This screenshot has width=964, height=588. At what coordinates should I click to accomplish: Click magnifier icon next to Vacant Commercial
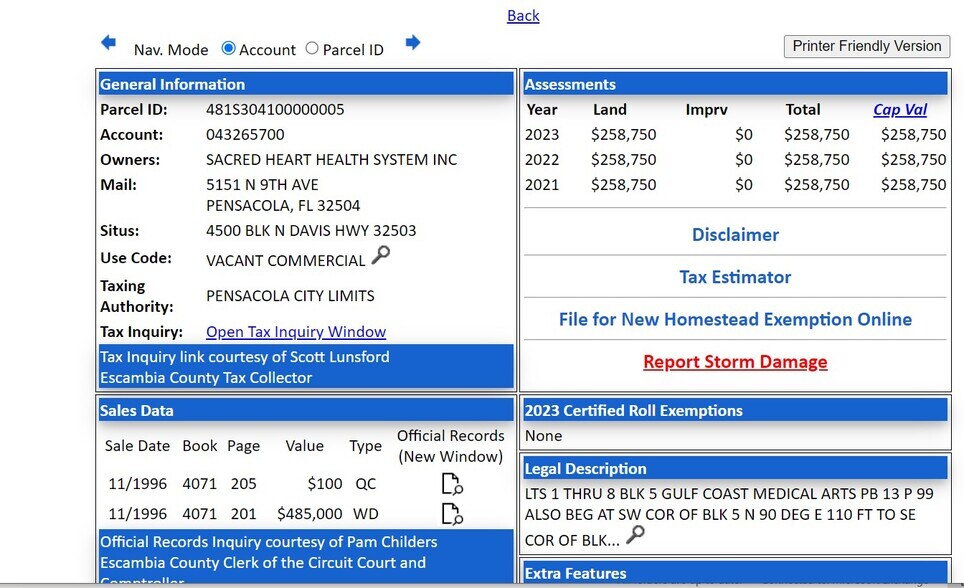(380, 256)
